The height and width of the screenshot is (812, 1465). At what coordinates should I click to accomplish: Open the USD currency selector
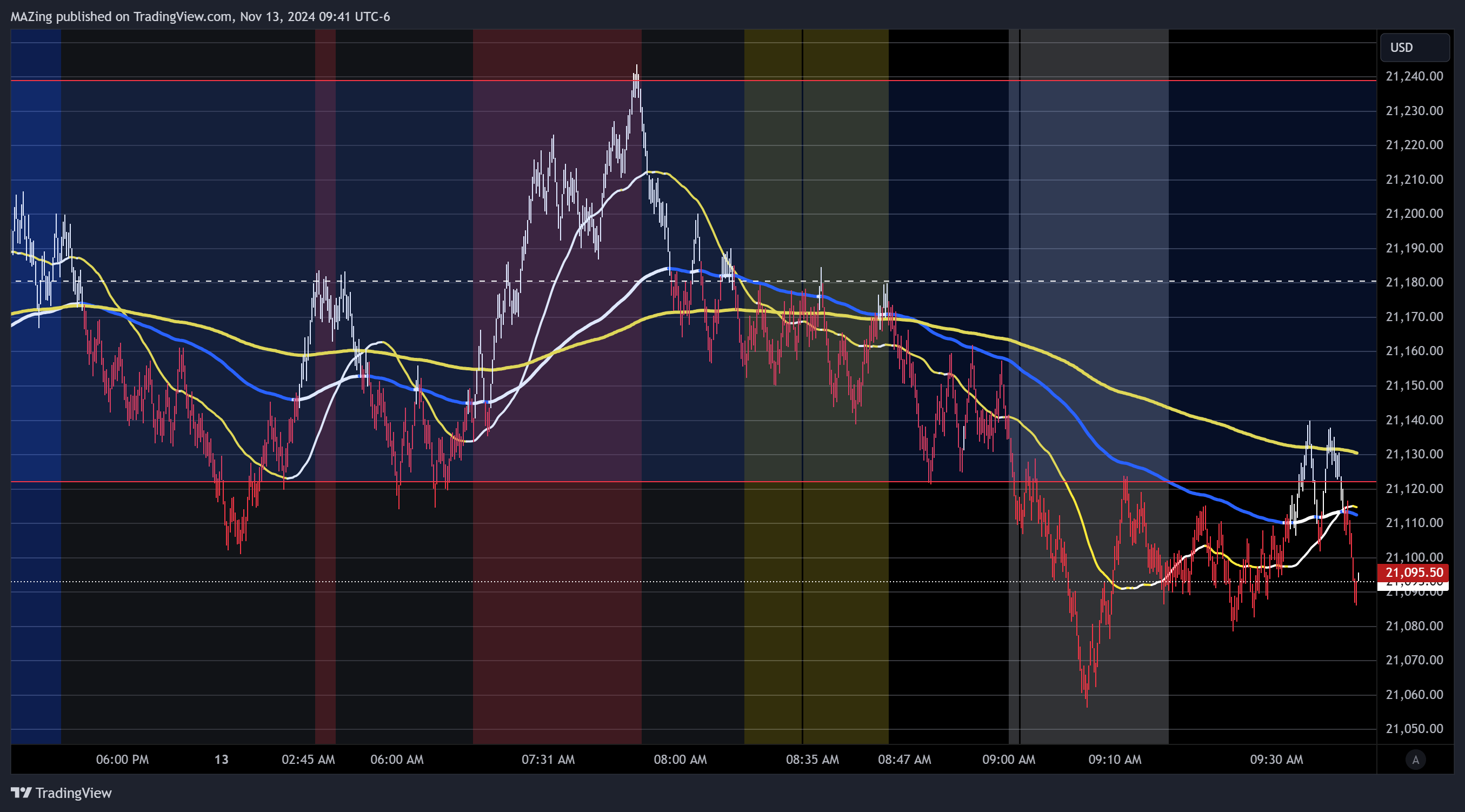[1414, 47]
